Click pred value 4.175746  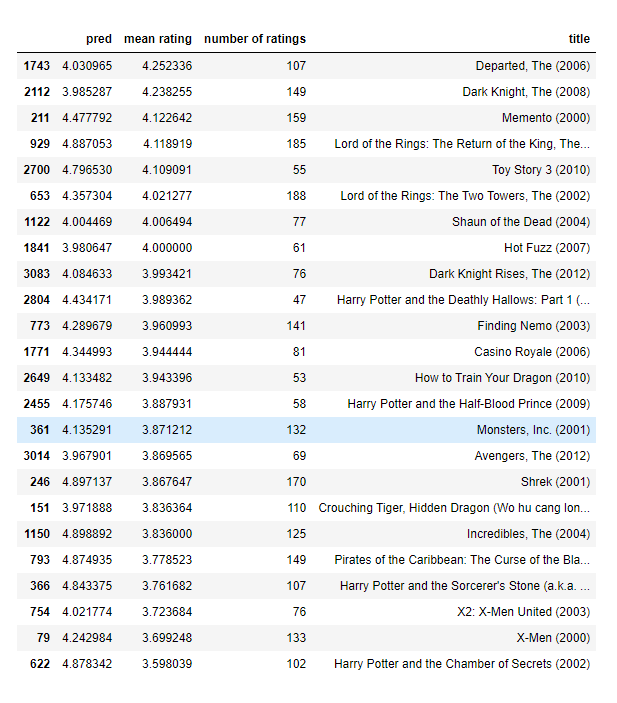point(87,404)
